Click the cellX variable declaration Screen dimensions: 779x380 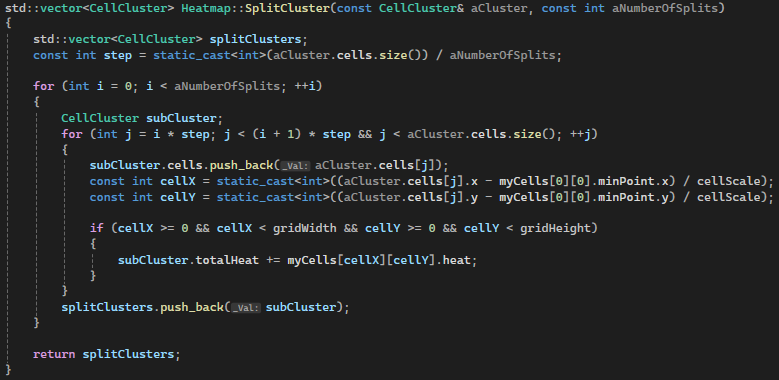pyautogui.click(x=174, y=181)
